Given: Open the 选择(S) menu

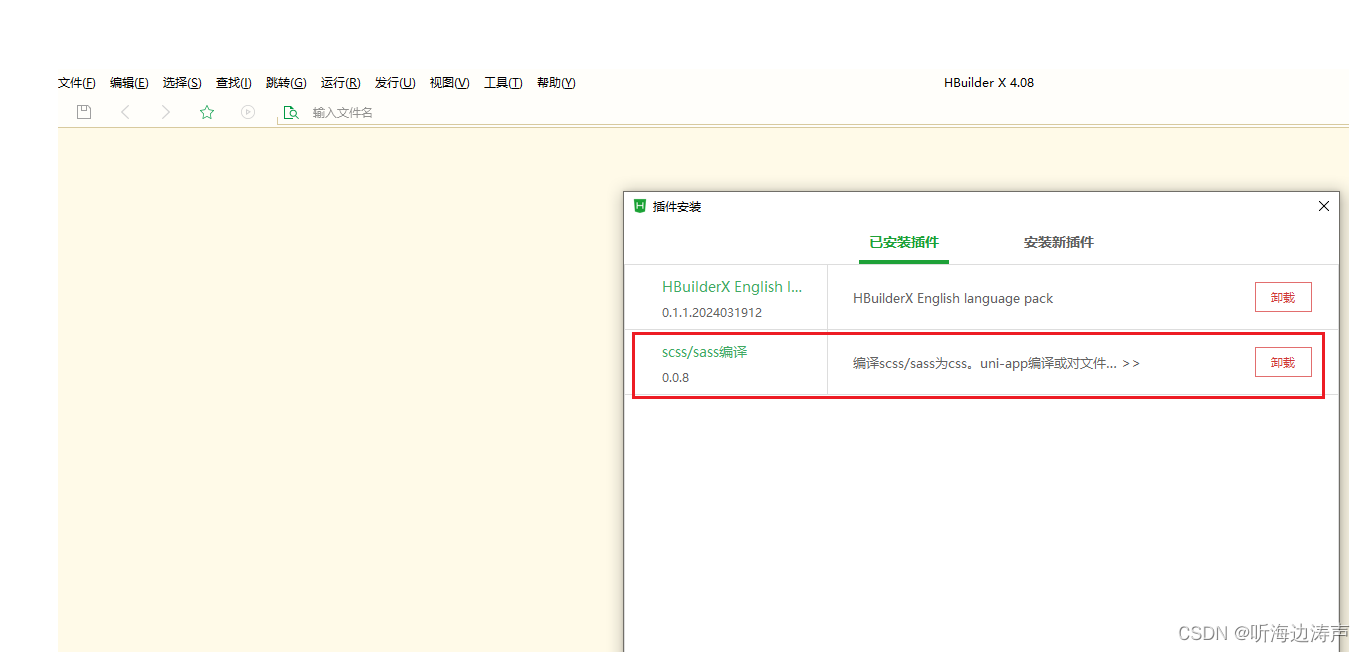Looking at the screenshot, I should pos(182,83).
